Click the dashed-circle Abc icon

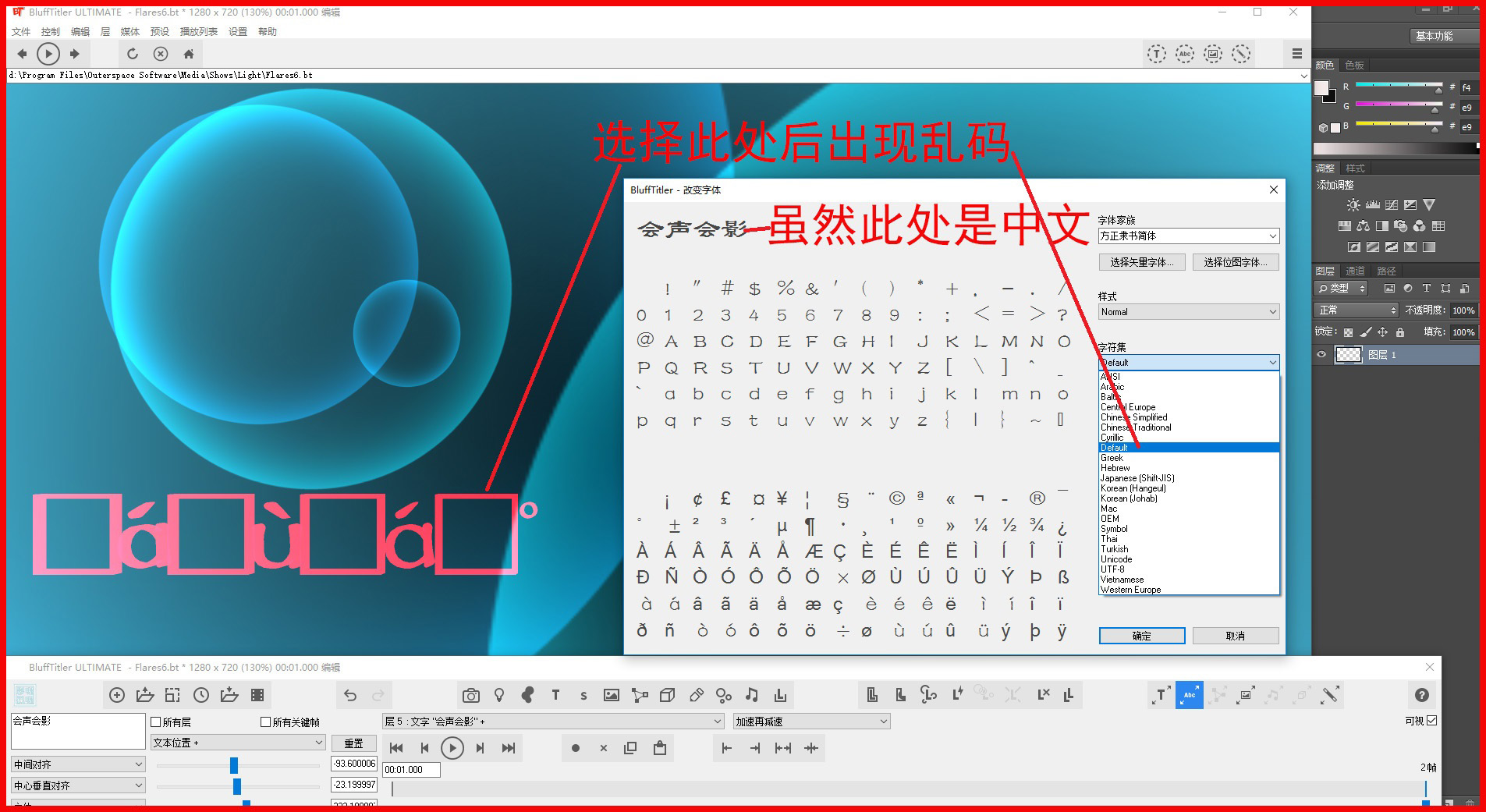point(1185,54)
